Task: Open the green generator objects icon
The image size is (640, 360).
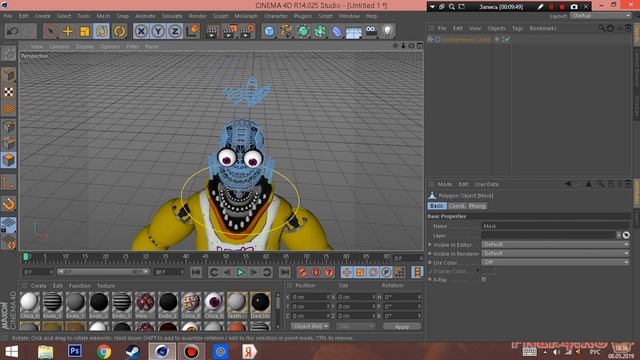Action: (x=303, y=31)
